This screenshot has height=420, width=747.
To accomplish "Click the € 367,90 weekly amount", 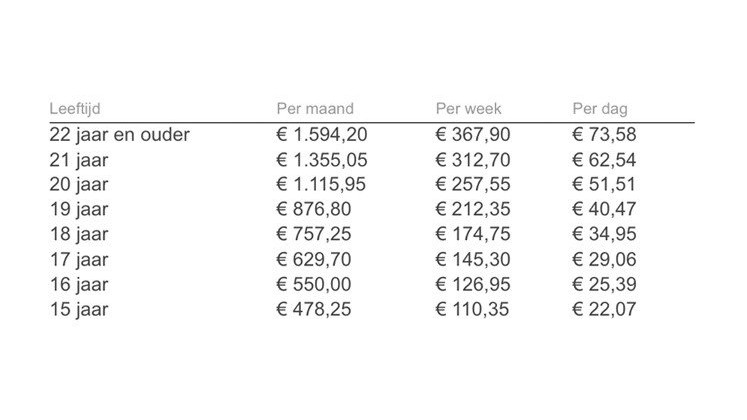I will point(473,135).
